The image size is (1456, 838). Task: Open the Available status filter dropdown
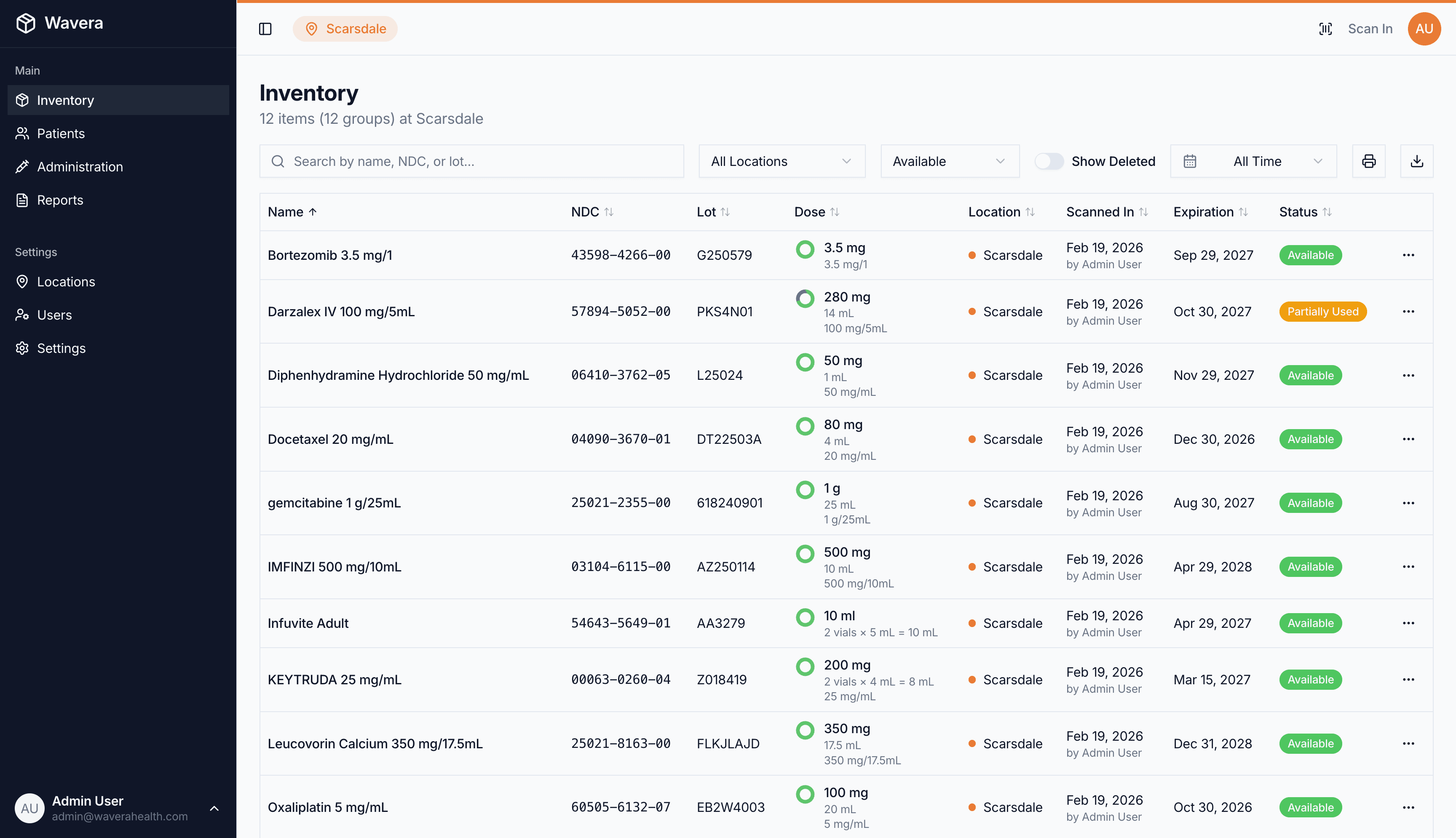click(x=949, y=161)
